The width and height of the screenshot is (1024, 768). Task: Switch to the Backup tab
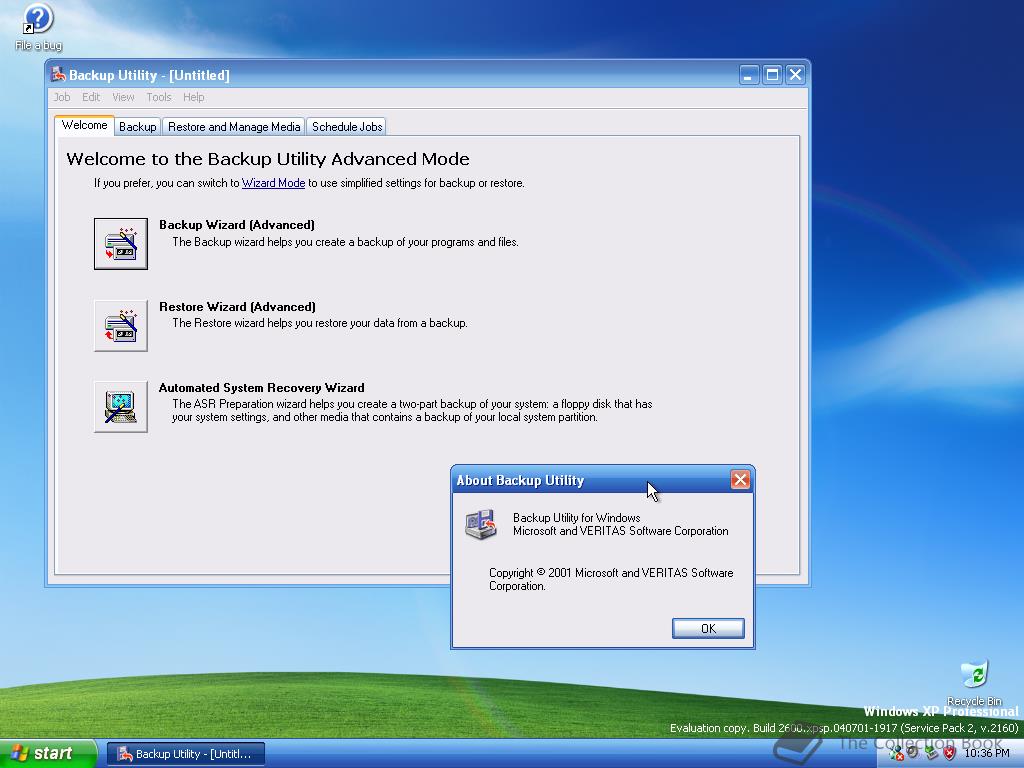137,127
